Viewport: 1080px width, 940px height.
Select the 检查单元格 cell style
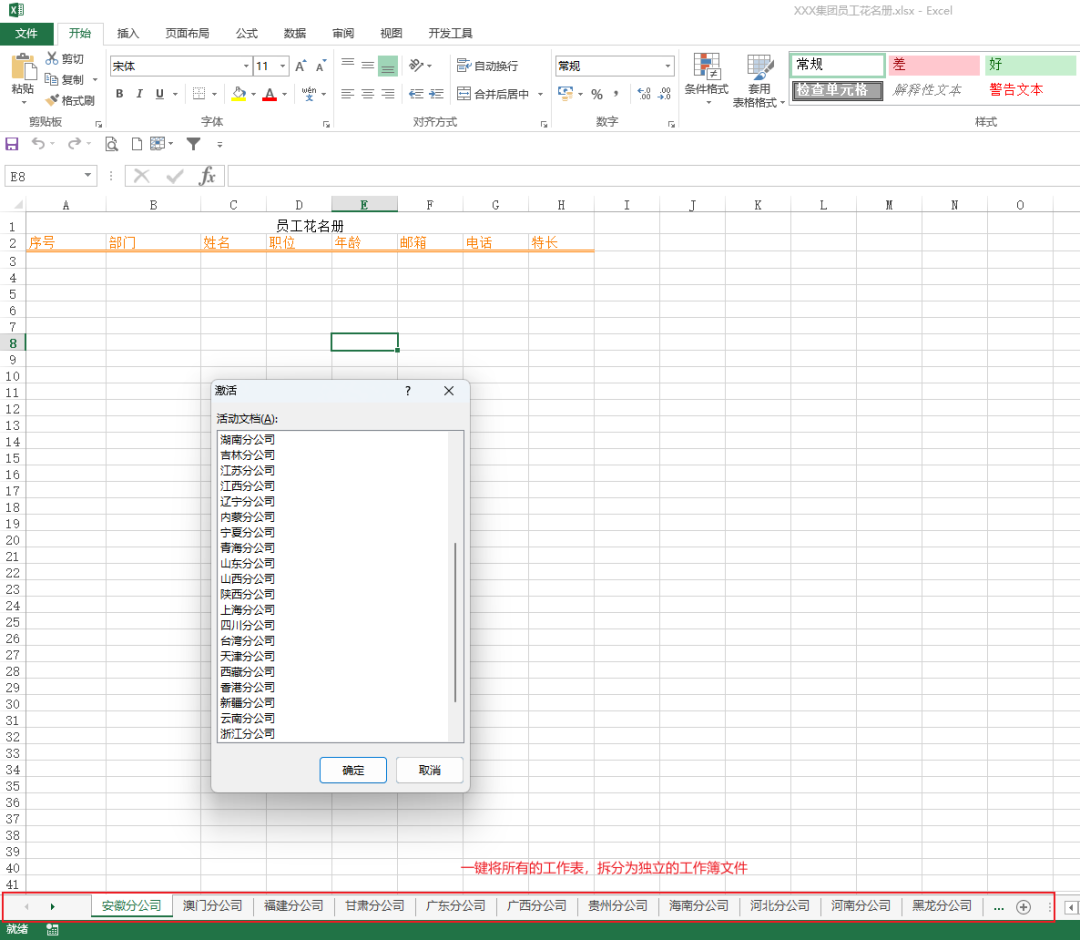click(837, 90)
